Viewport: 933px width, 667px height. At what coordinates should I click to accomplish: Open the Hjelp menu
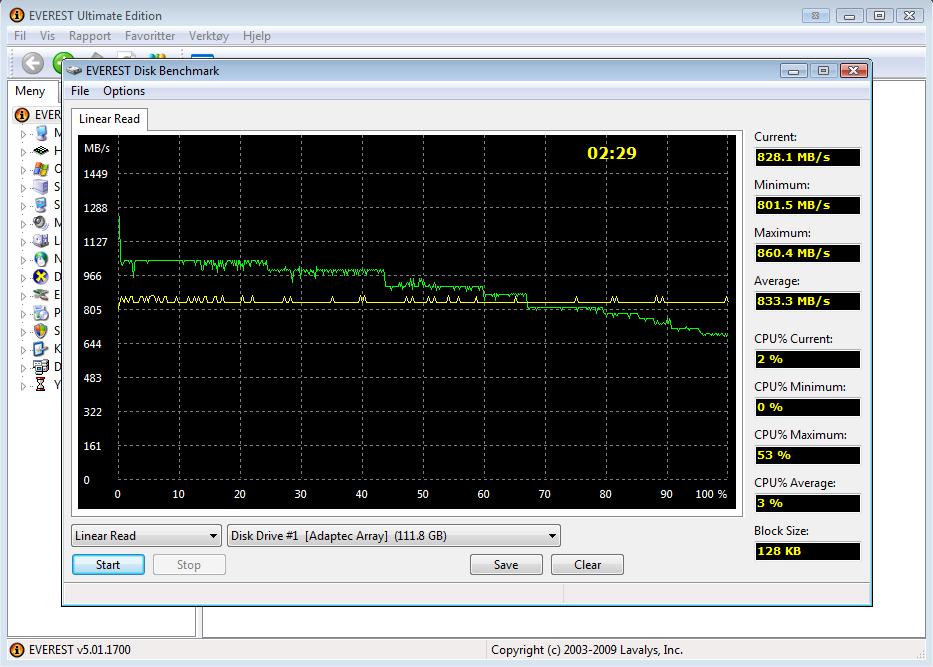pos(256,36)
